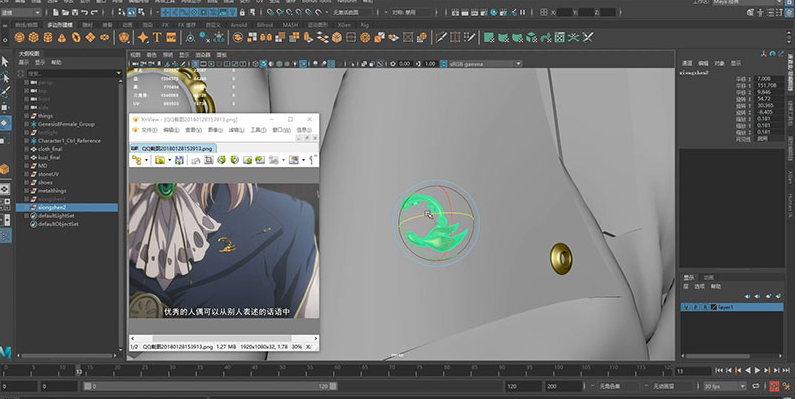Toggle auto keyframe button at bottom right
This screenshot has height=399, width=797.
click(x=774, y=386)
